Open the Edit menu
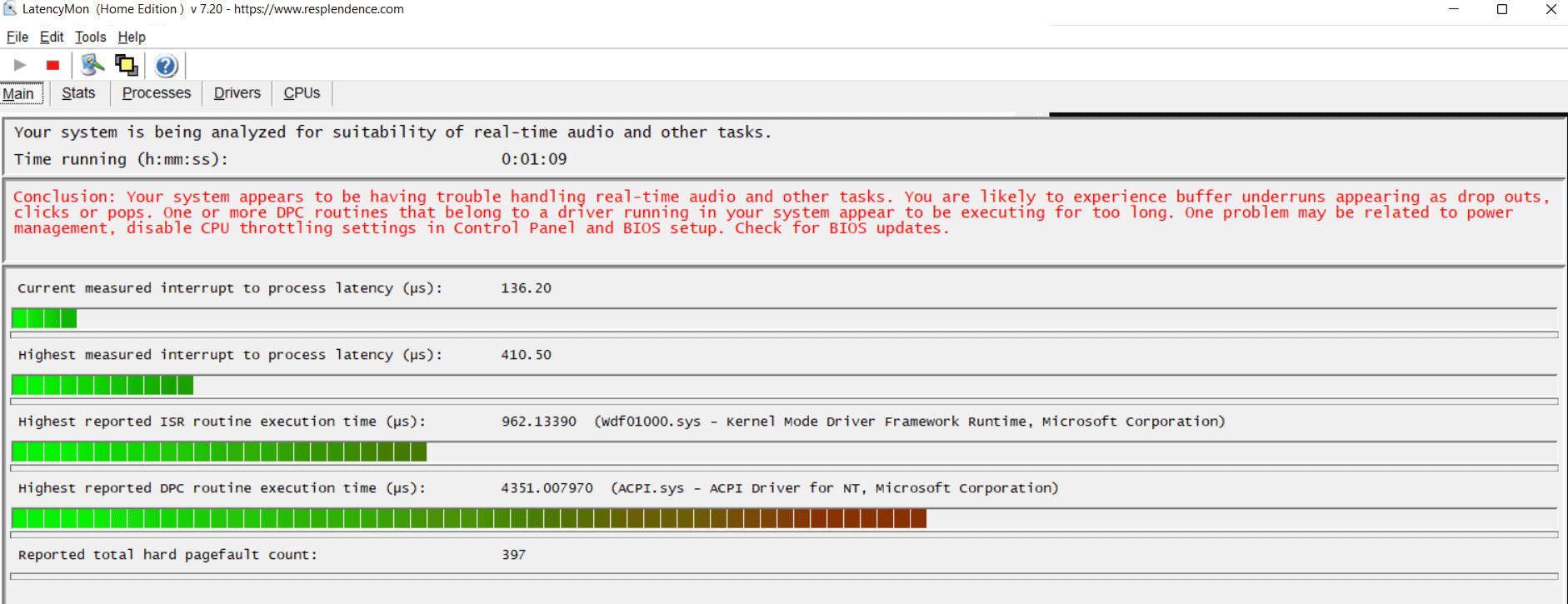 tap(52, 37)
